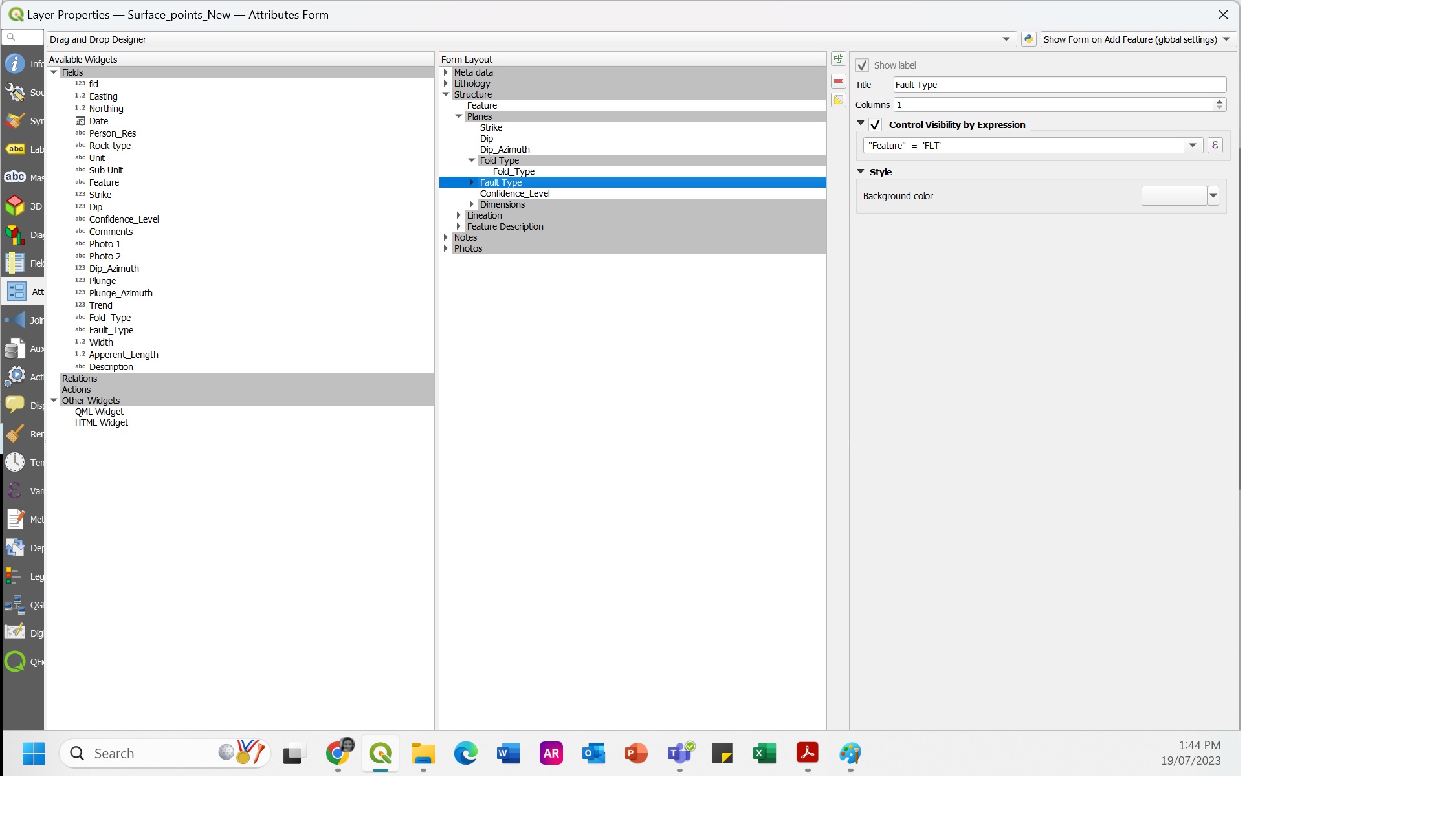This screenshot has width=1456, height=823.
Task: Open Show Form on Add Feature dropdown
Action: pos(1138,39)
